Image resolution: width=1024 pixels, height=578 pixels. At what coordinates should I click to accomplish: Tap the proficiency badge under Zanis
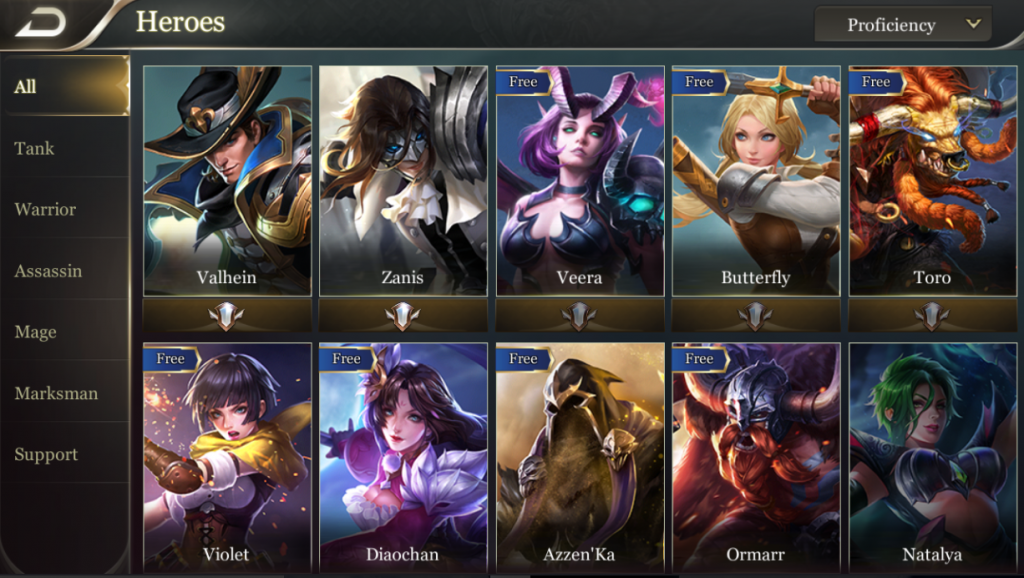click(403, 316)
